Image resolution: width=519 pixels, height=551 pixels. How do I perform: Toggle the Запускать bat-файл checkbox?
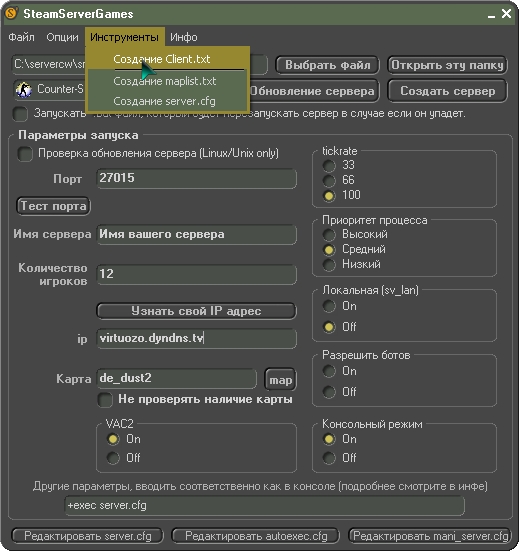20,114
